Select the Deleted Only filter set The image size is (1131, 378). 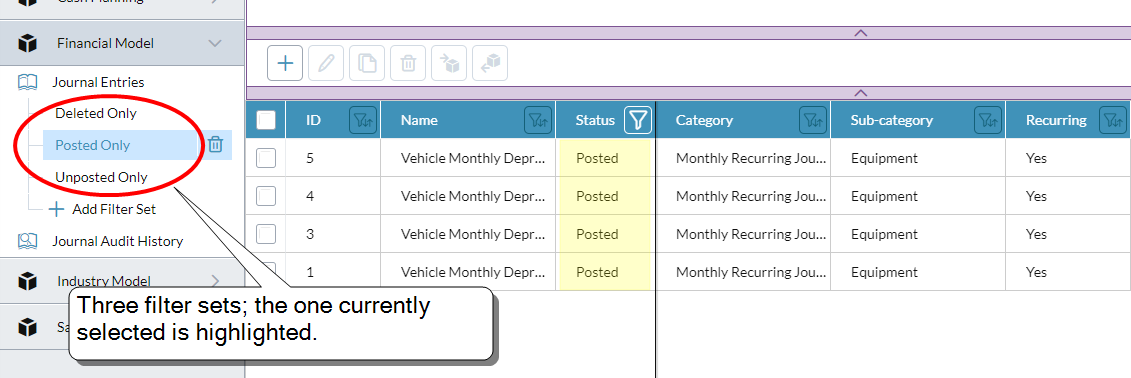click(x=96, y=113)
